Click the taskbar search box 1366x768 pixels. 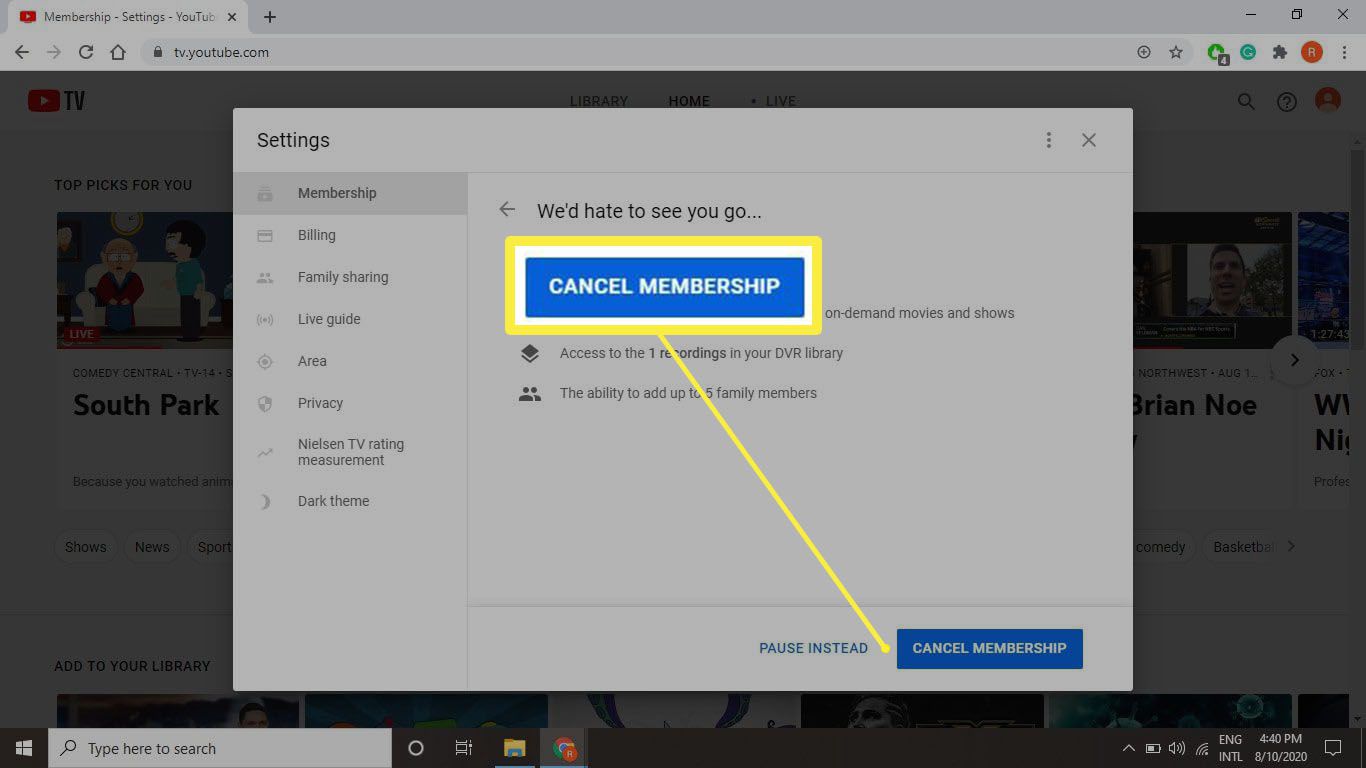click(x=220, y=748)
